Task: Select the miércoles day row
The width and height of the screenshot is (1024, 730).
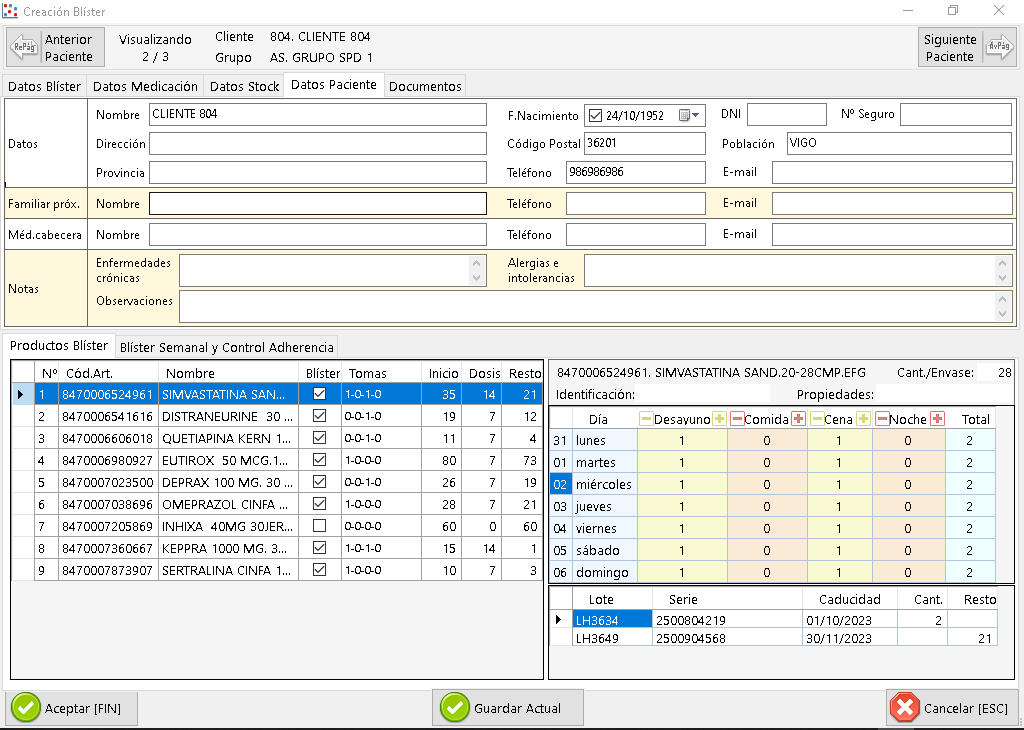Action: point(773,484)
